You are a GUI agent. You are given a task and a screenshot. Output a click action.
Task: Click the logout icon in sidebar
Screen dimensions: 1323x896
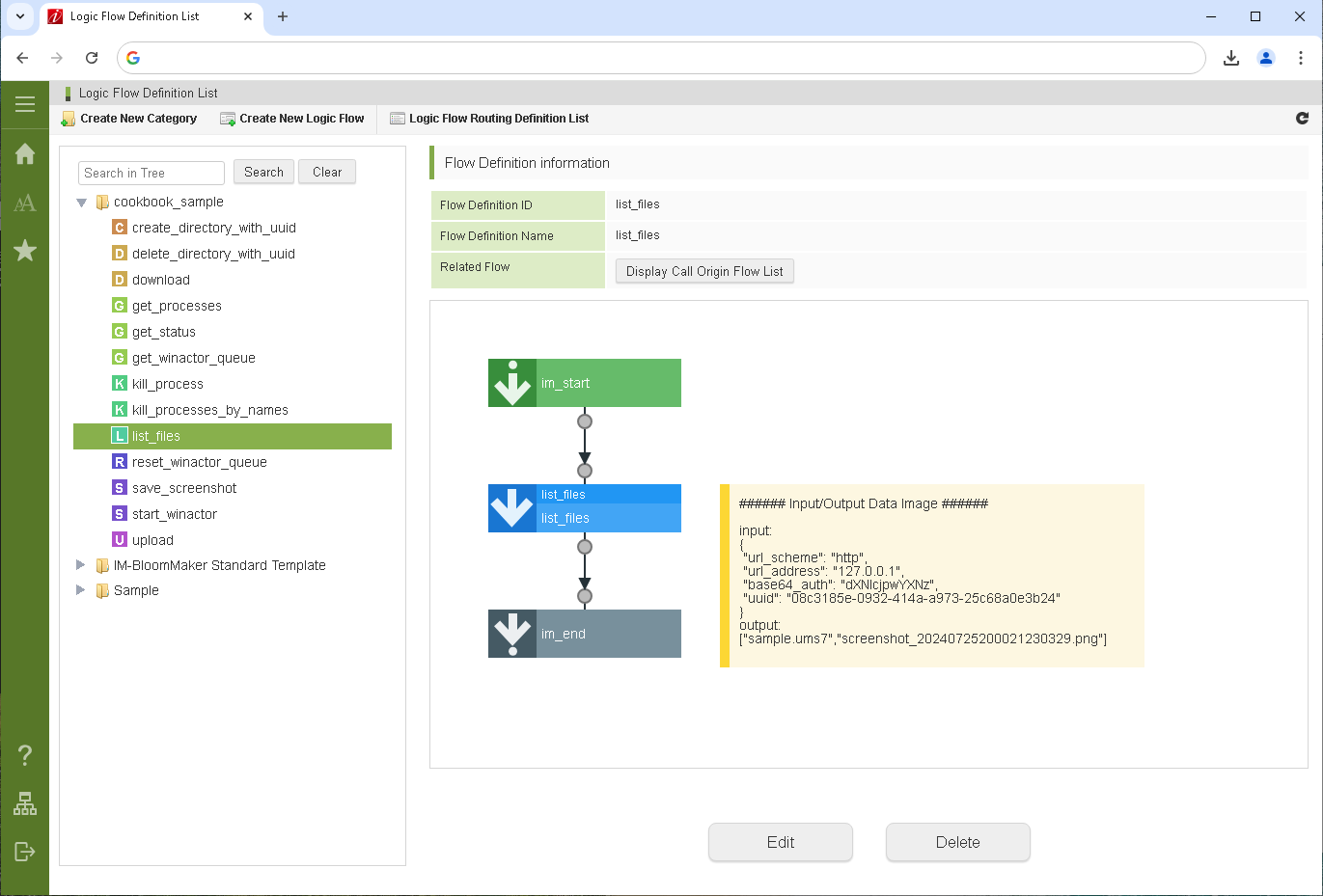[x=25, y=851]
